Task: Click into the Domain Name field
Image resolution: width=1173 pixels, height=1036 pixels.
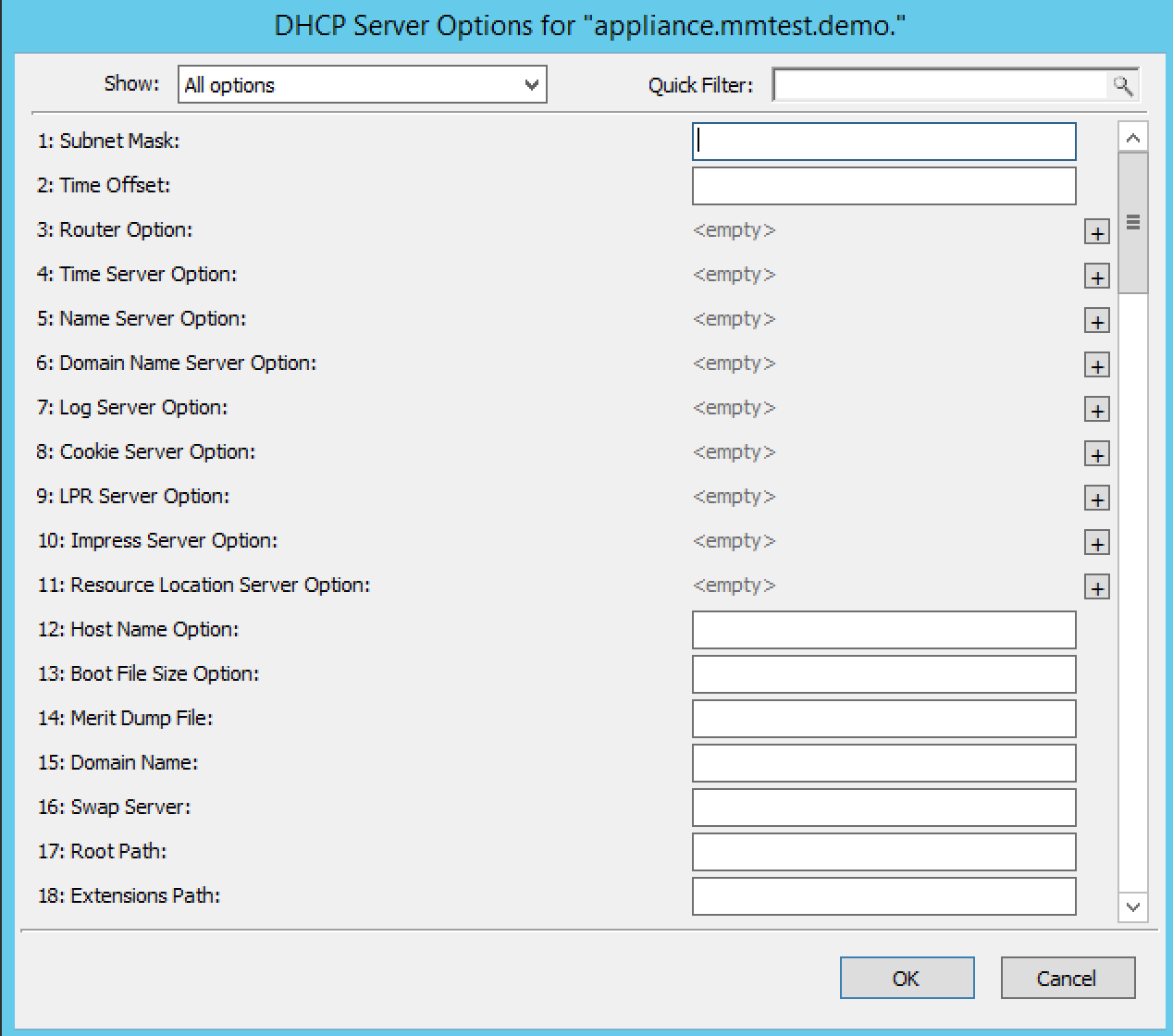Action: coord(883,763)
